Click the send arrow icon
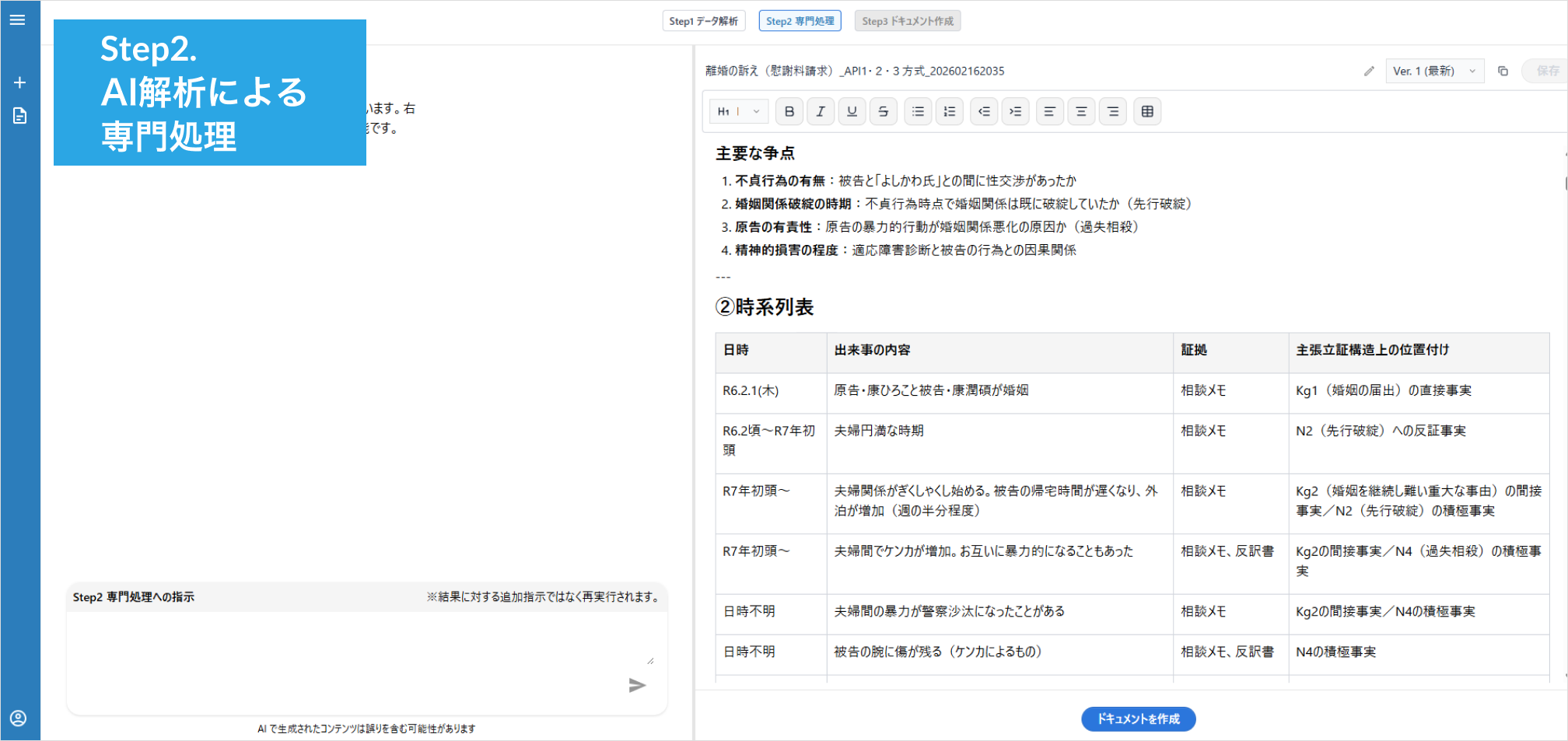Image resolution: width=1568 pixels, height=741 pixels. tap(637, 685)
